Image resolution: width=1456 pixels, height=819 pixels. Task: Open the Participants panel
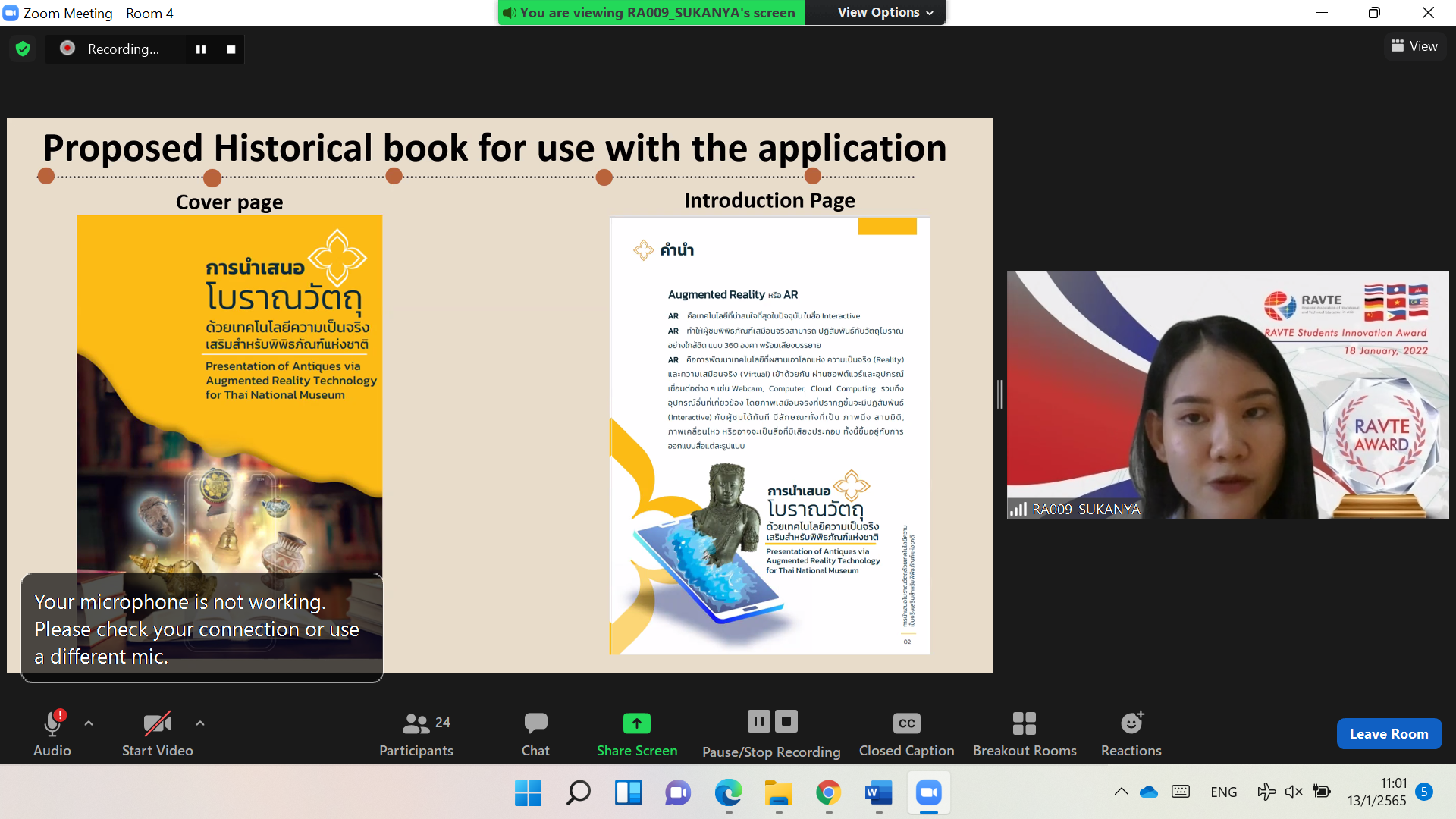click(416, 734)
